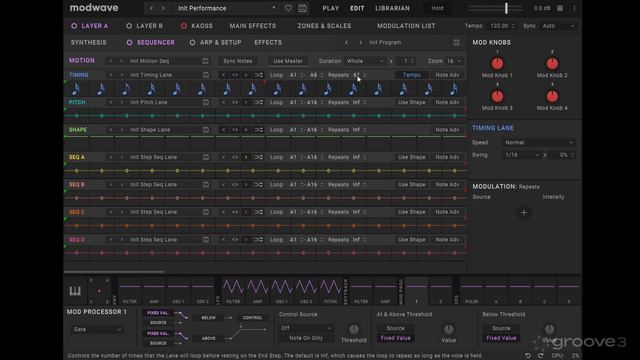Set SEQ A lane to forward playback
The image size is (640, 360).
click(246, 157)
